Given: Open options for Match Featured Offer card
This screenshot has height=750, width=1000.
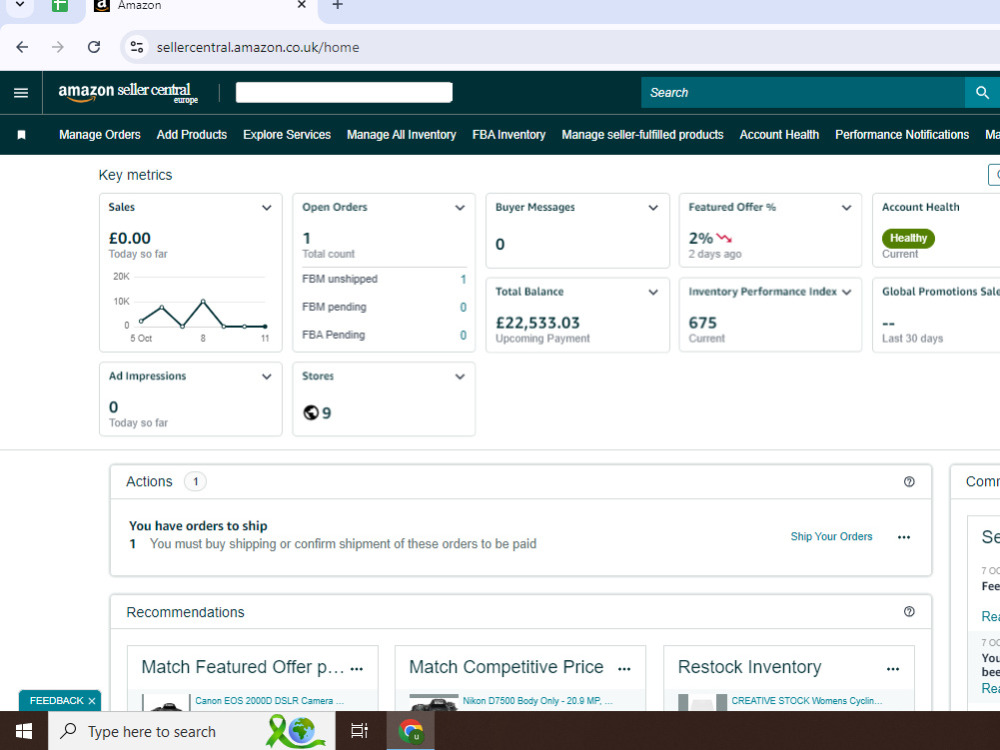Looking at the screenshot, I should pos(357,669).
